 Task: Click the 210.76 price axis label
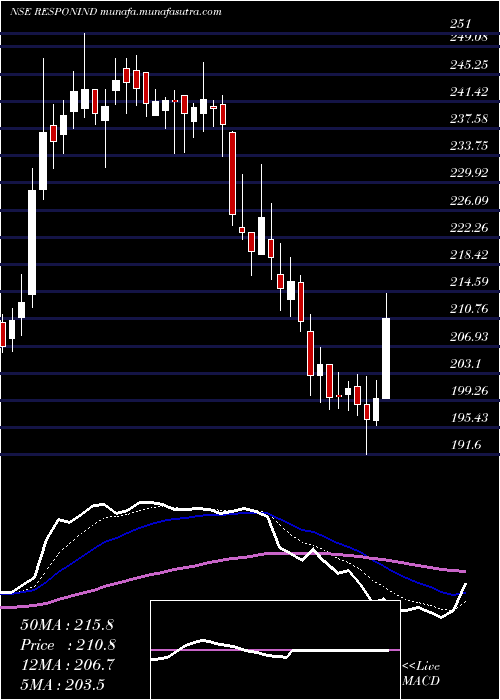tap(468, 309)
